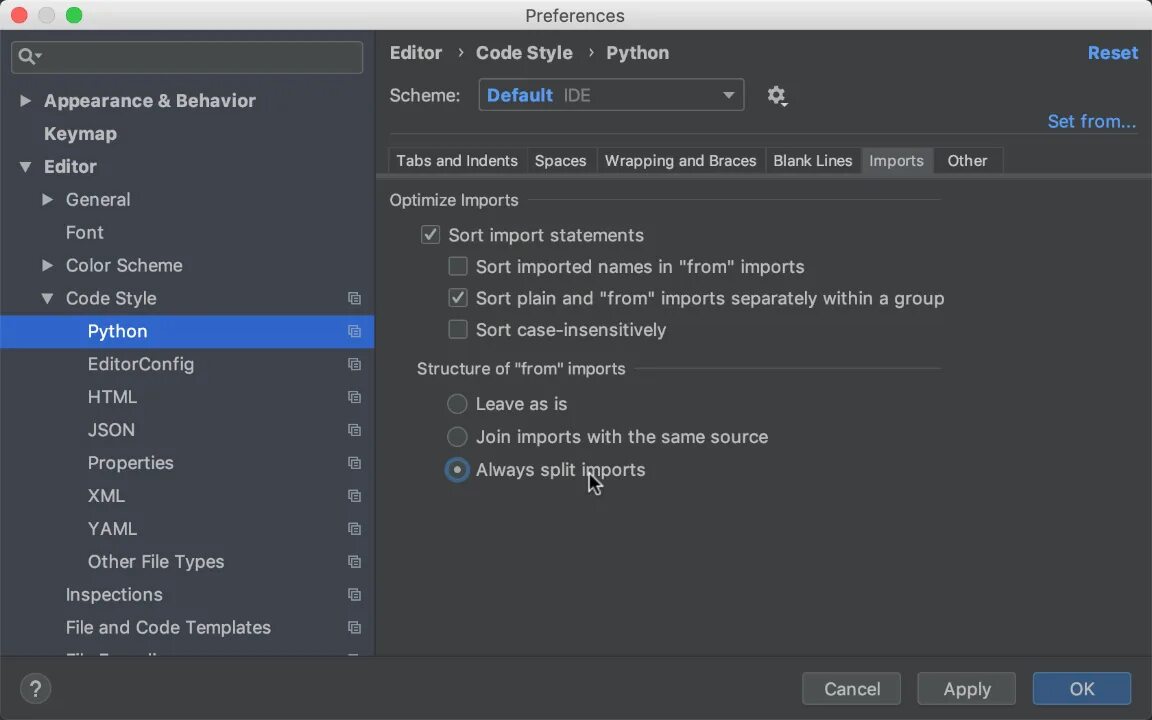Click the scheme settings gear icon
The width and height of the screenshot is (1152, 720).
point(776,96)
